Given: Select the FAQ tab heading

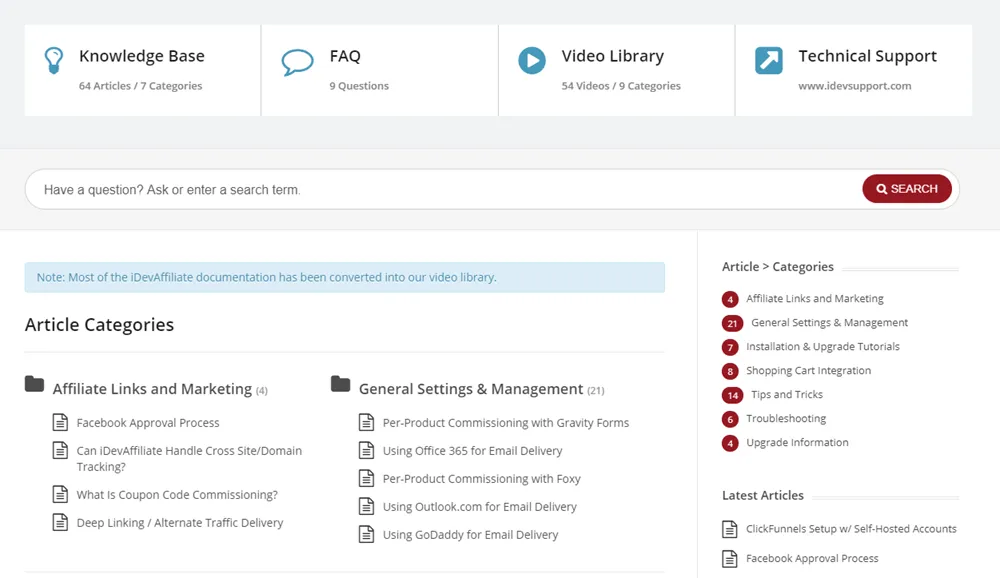Looking at the screenshot, I should click(x=345, y=56).
